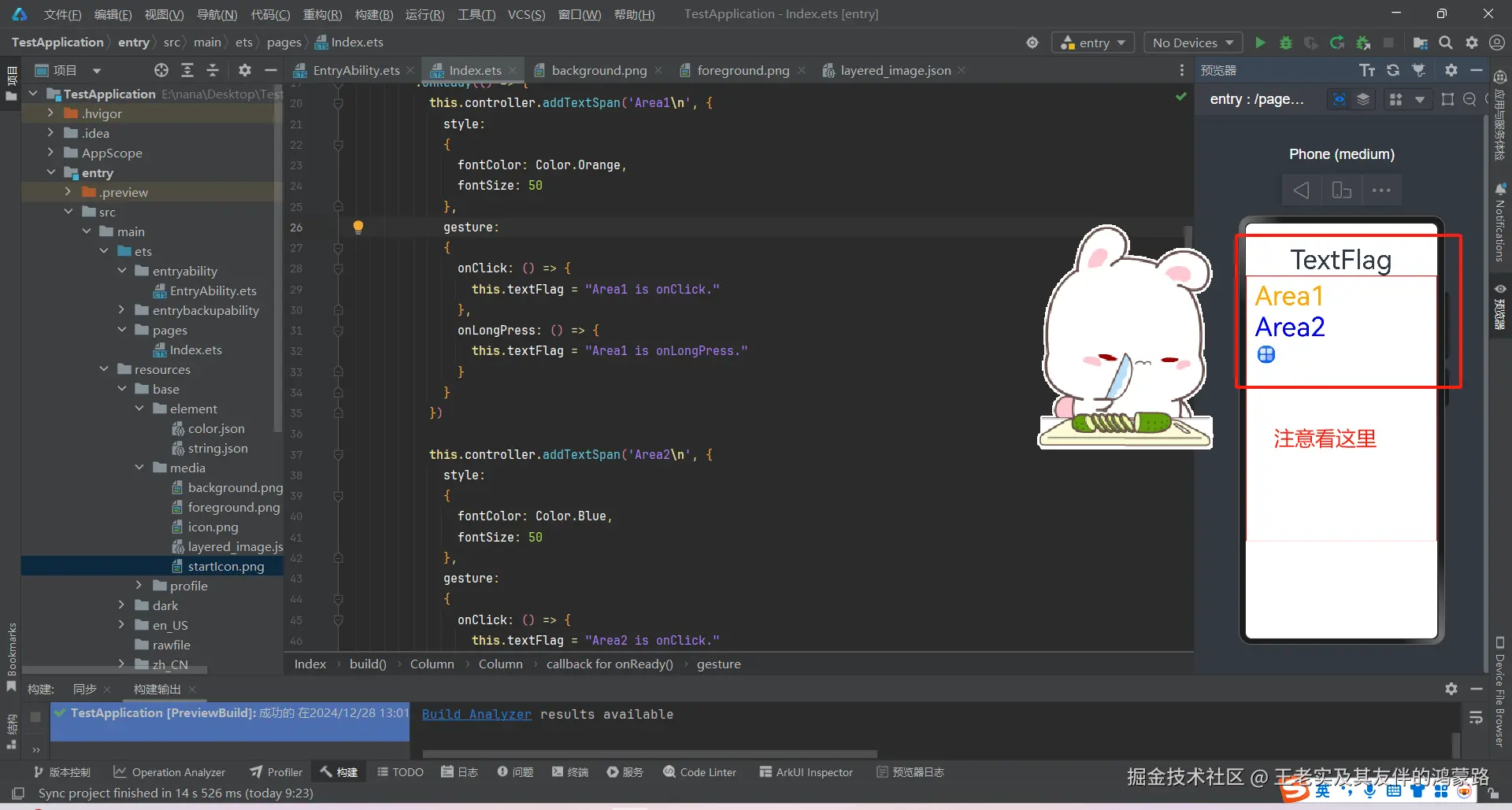
Task: Click the back triangle button in previewer
Action: (x=1301, y=190)
